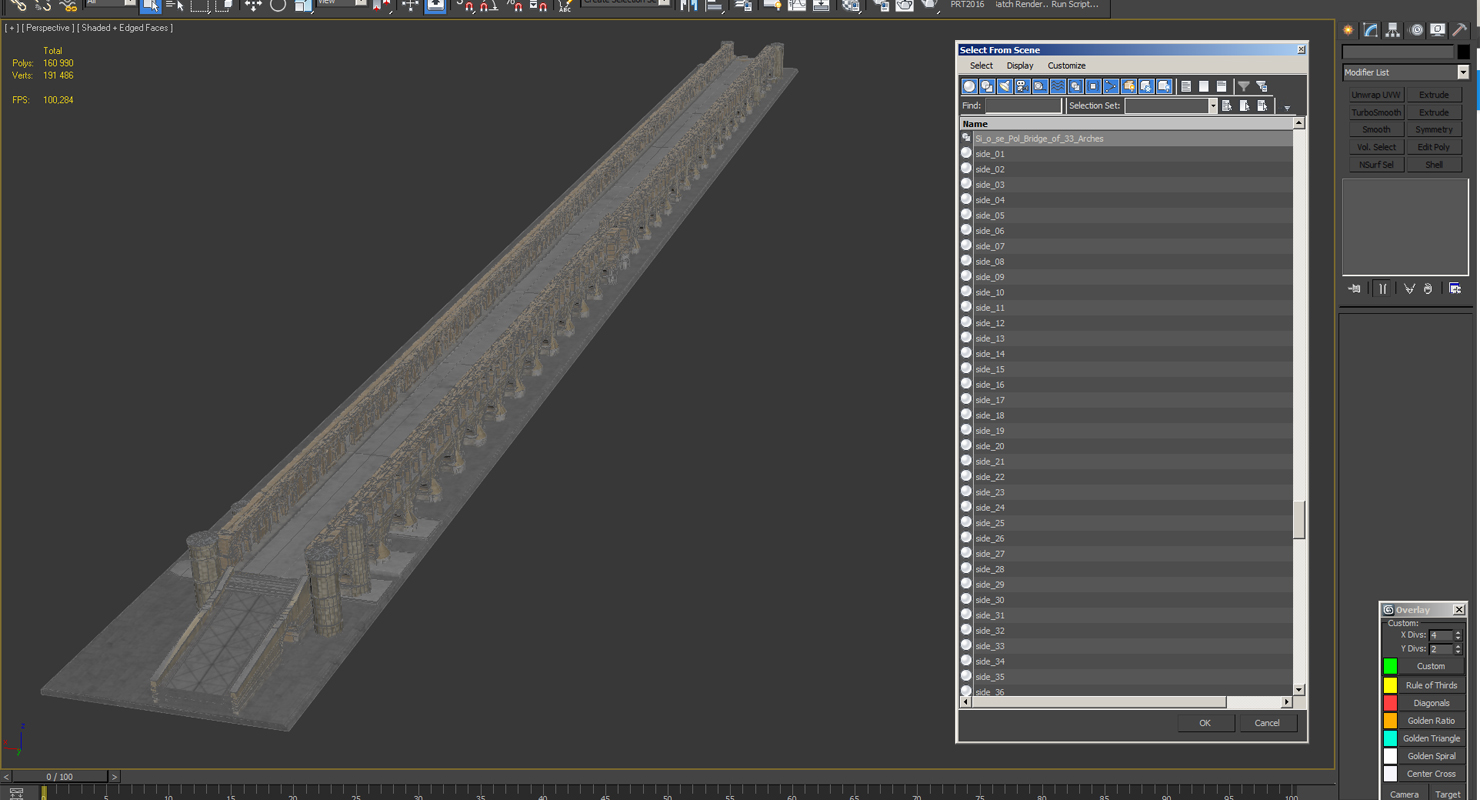The image size is (1480, 800).
Task: Open the Utilities hammer tab
Action: point(1460,30)
